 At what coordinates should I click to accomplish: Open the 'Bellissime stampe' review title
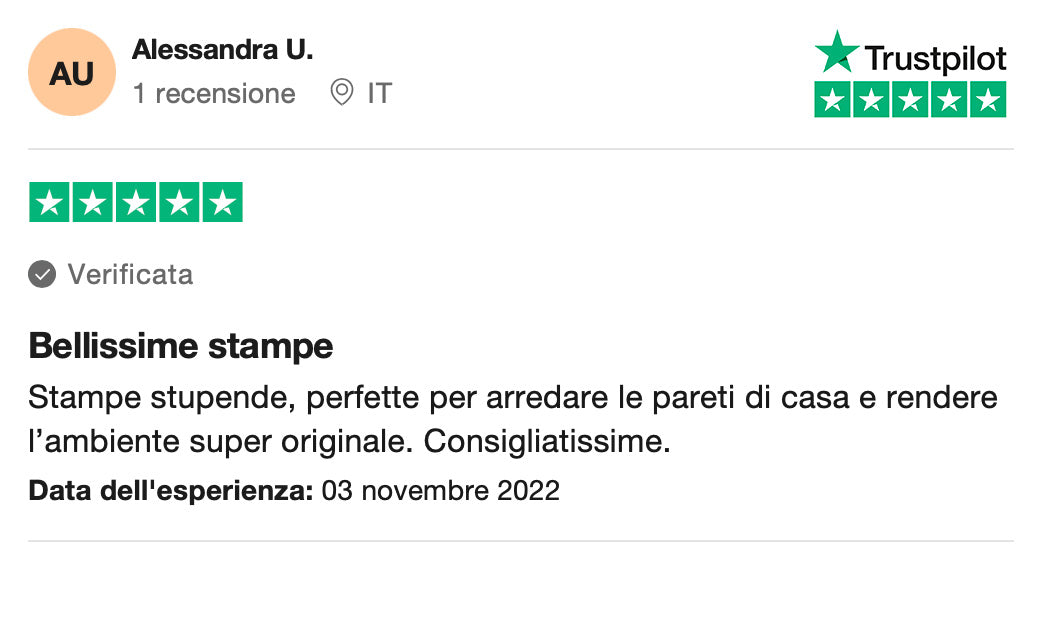click(181, 346)
